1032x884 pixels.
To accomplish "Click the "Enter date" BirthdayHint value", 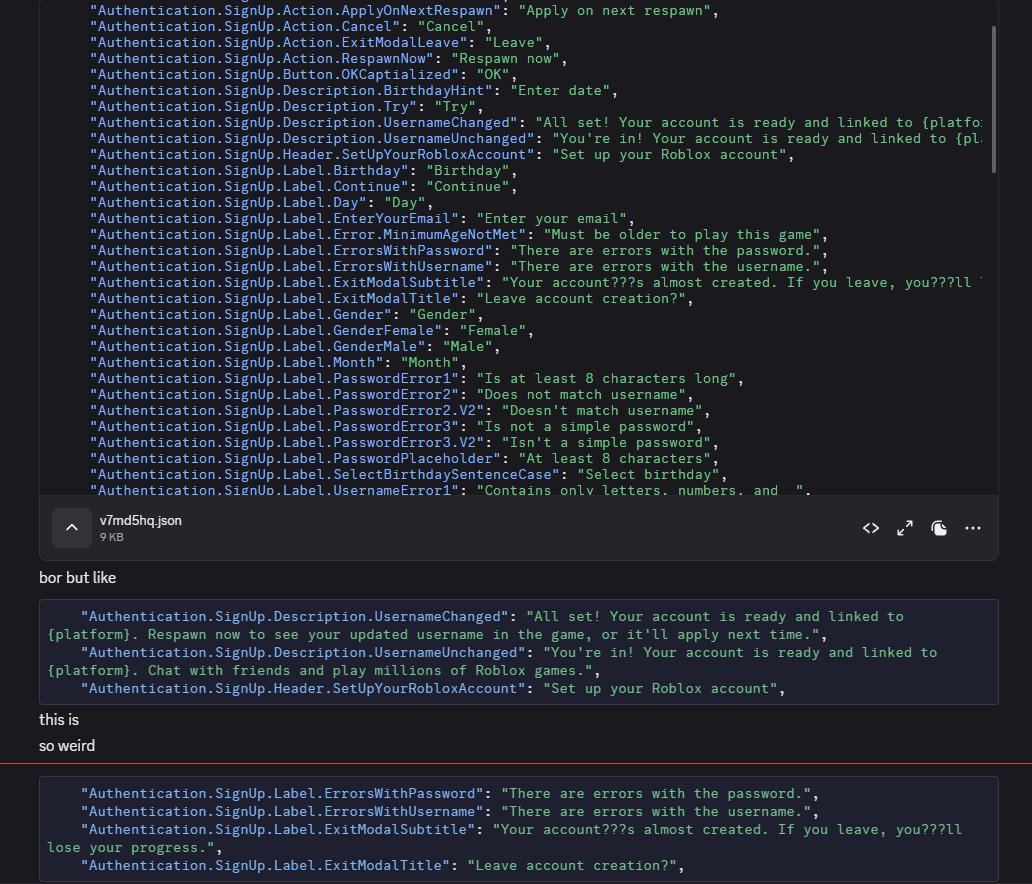I will (560, 90).
